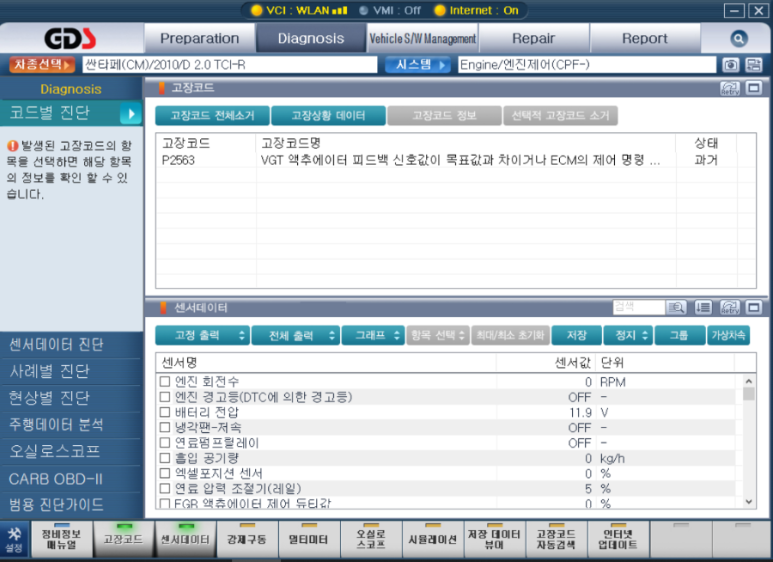Maximize the 고장코드 panel

[x=753, y=88]
